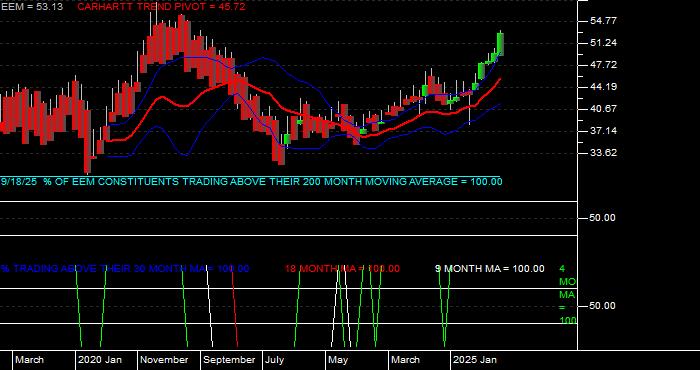Image resolution: width=700 pixels, height=370 pixels.
Task: Click the 50.00 label of the bottom panel
Action: 603,306
